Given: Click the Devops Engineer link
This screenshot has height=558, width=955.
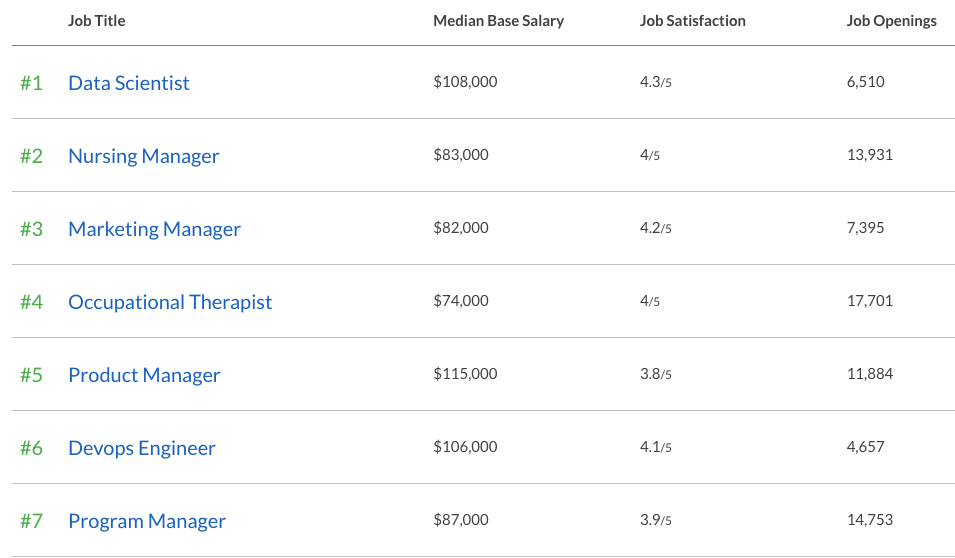Looking at the screenshot, I should pyautogui.click(x=141, y=448).
